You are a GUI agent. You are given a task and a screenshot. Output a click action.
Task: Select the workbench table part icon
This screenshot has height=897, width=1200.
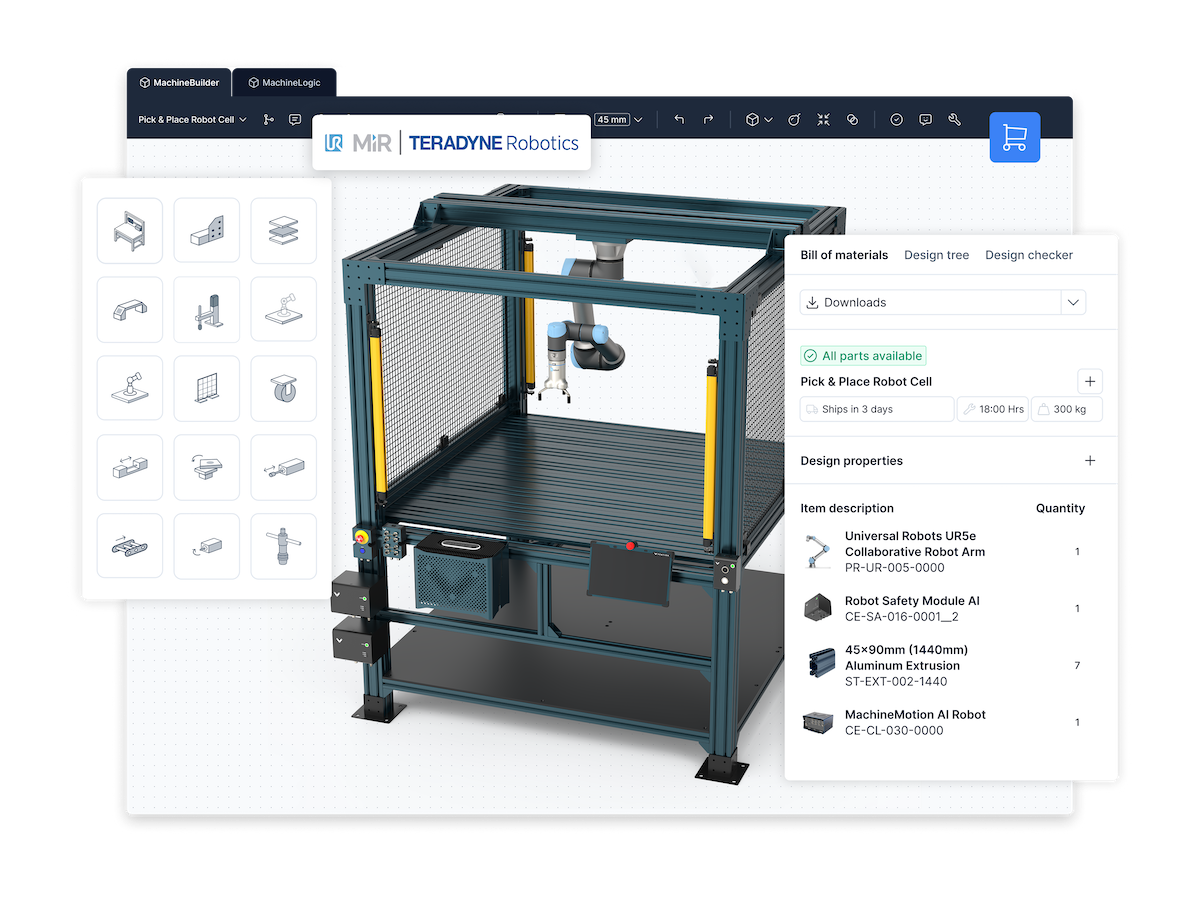[130, 230]
